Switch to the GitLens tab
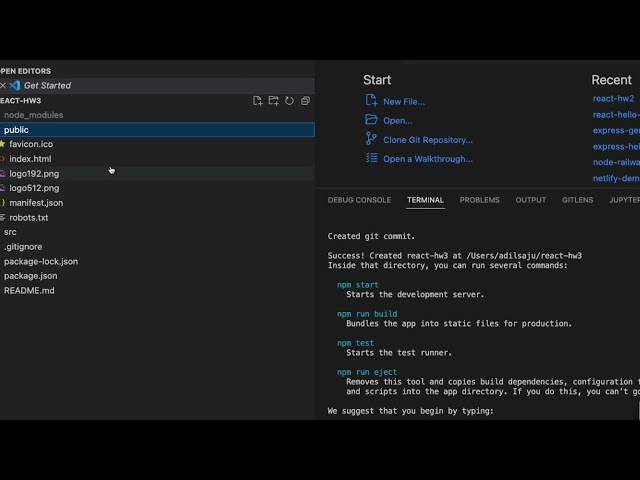 pos(578,200)
